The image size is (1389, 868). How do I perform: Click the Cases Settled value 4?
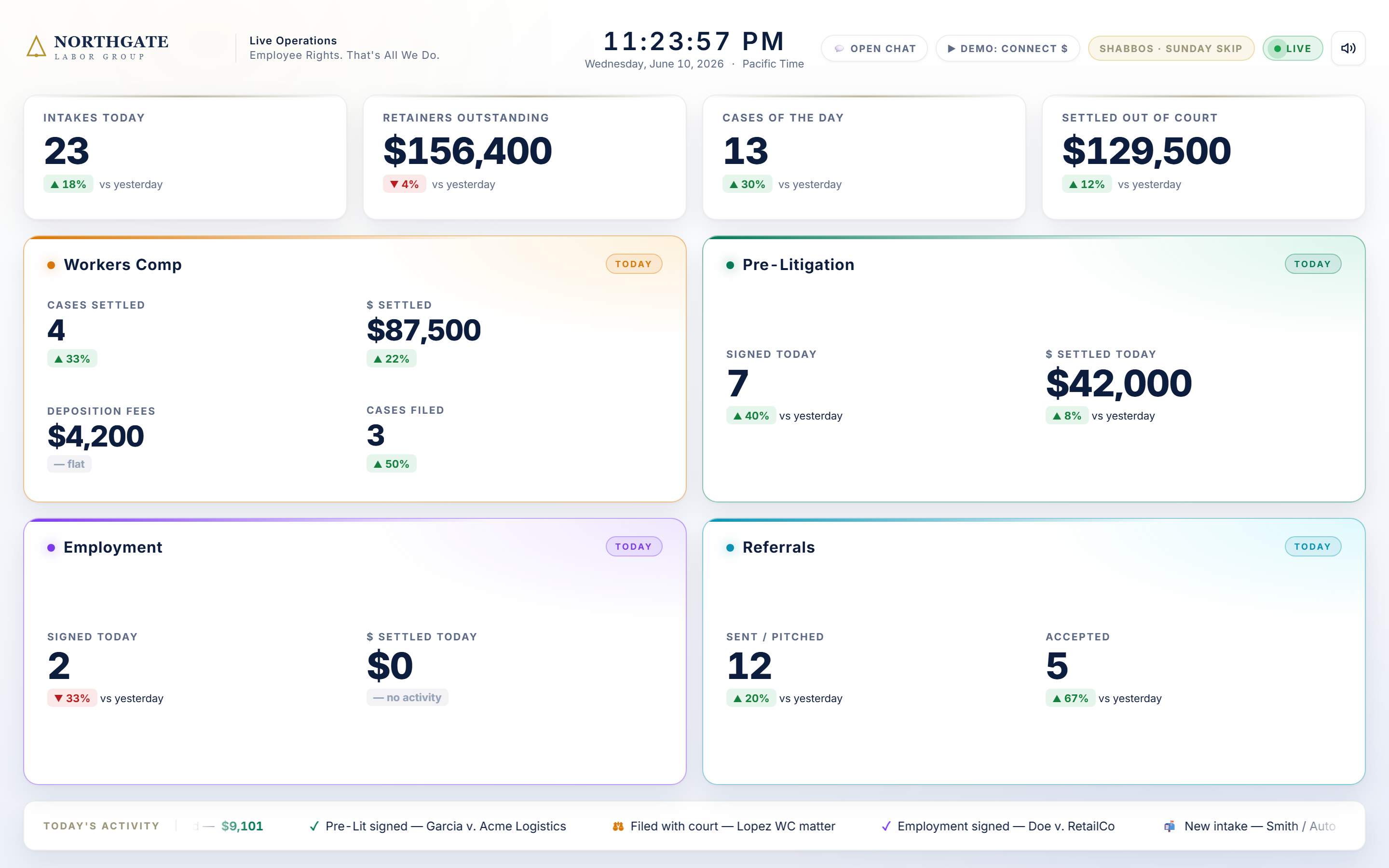(56, 330)
